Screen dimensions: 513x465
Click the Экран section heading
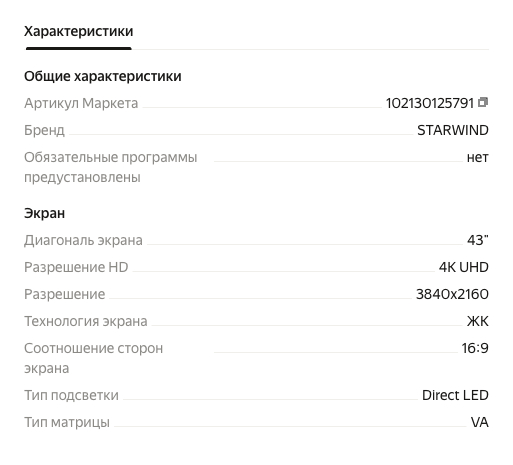[x=44, y=213]
